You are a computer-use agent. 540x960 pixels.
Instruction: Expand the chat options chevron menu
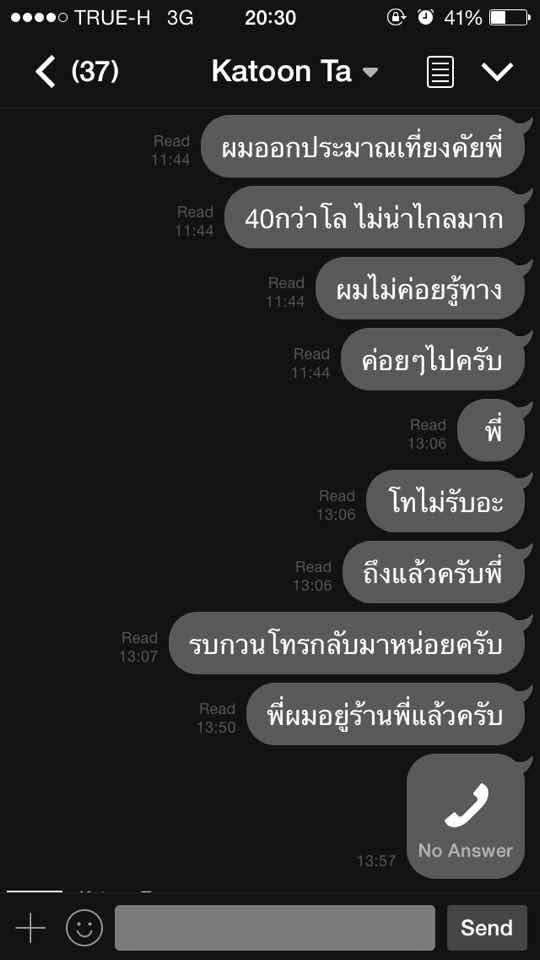point(497,72)
